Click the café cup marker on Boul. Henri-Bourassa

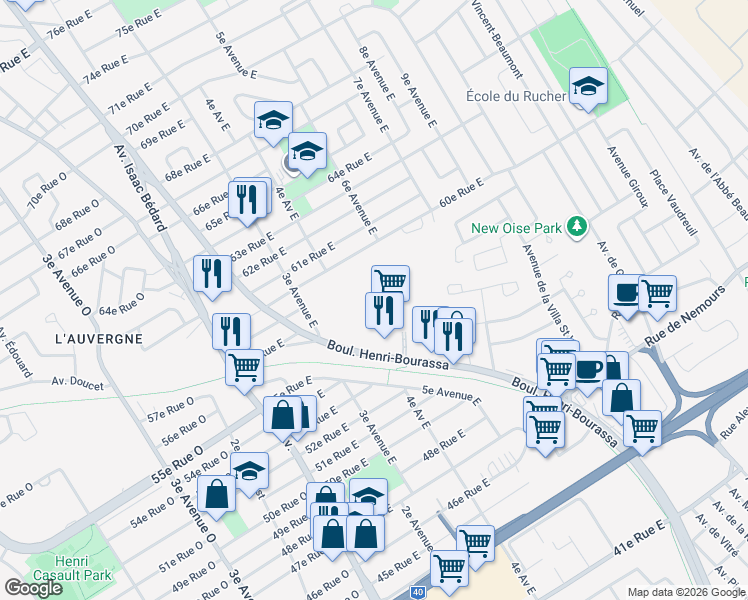pos(591,374)
